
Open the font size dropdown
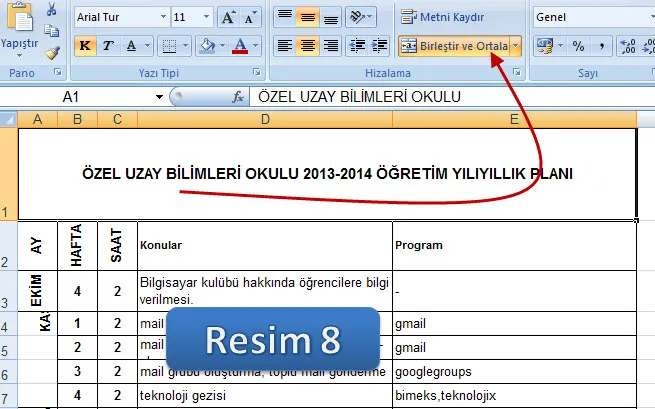206,17
